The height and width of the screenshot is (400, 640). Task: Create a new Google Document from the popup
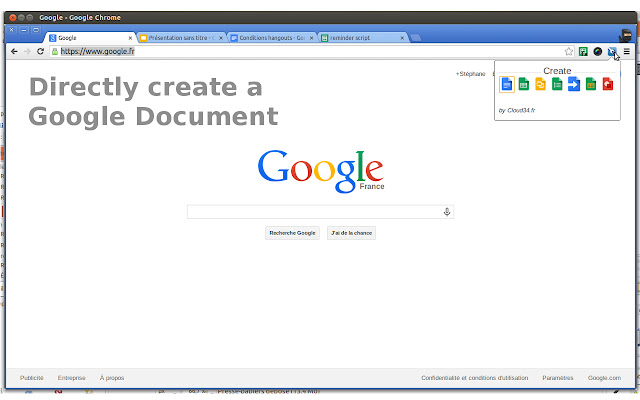coord(507,84)
